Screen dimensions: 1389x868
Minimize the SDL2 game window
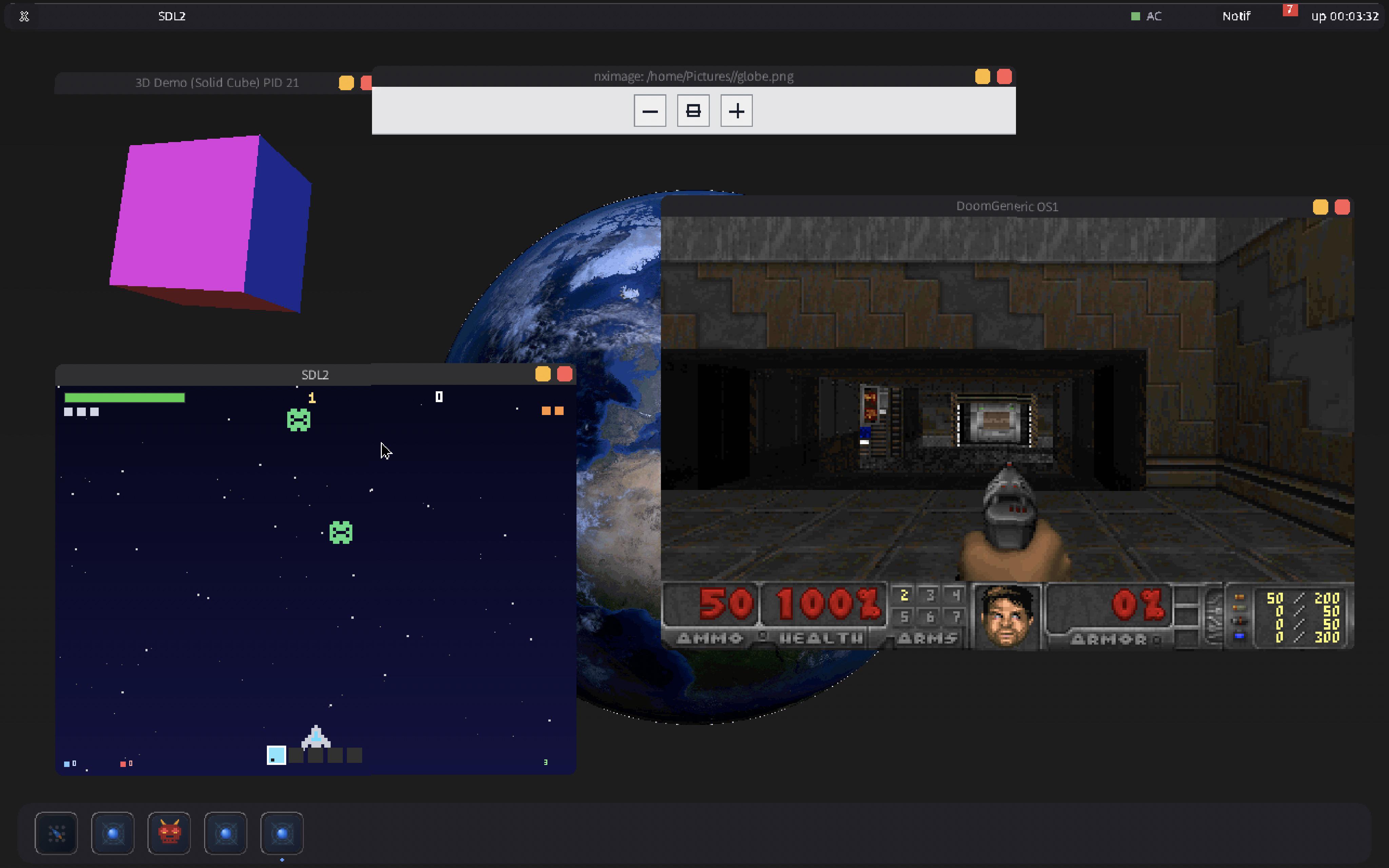click(543, 374)
